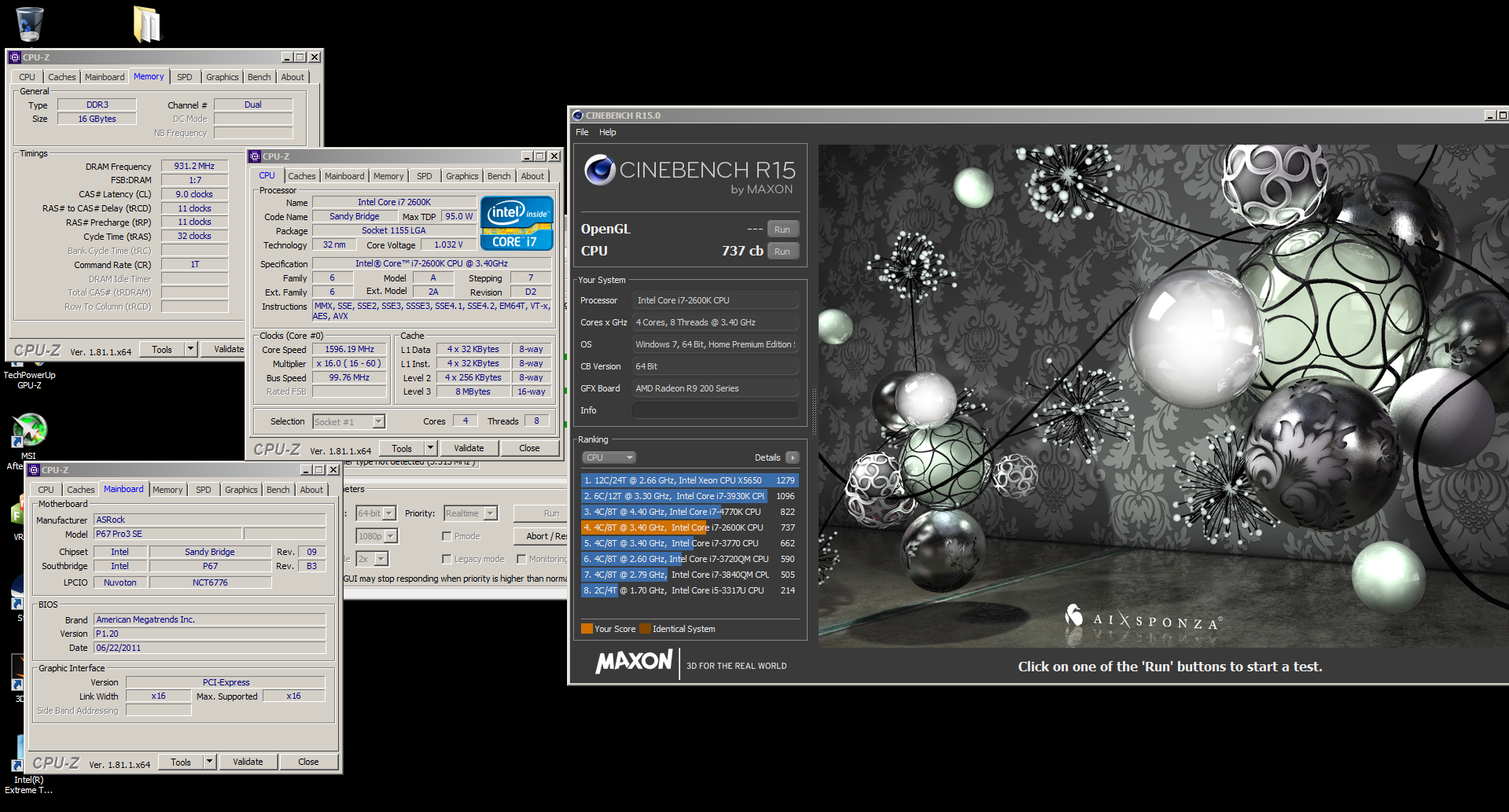The width and height of the screenshot is (1509, 812).
Task: Click Tools button in CPU-Z Mainboard window
Action: pyautogui.click(x=181, y=762)
